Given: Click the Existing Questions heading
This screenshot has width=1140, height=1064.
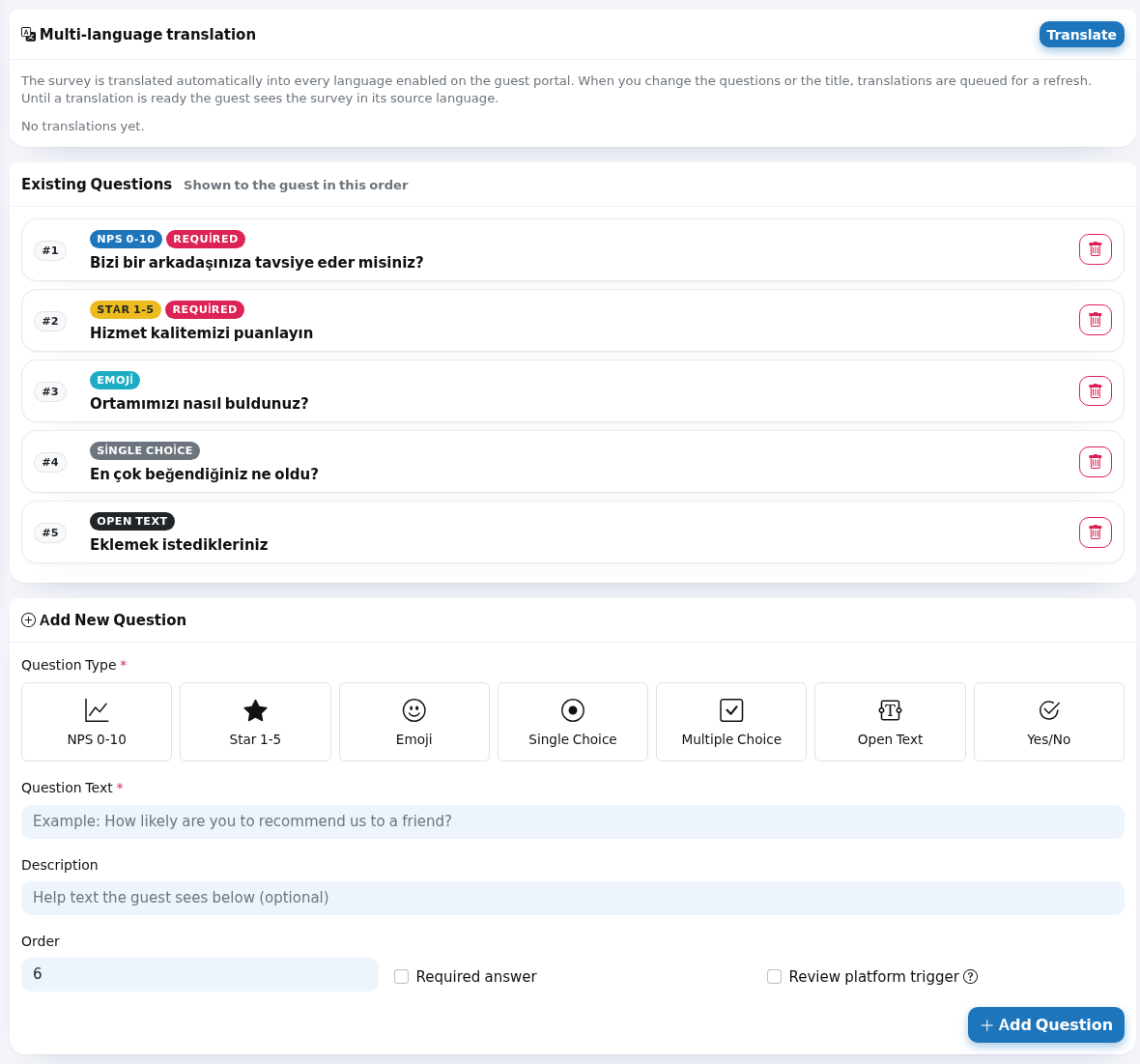Looking at the screenshot, I should pos(97,184).
